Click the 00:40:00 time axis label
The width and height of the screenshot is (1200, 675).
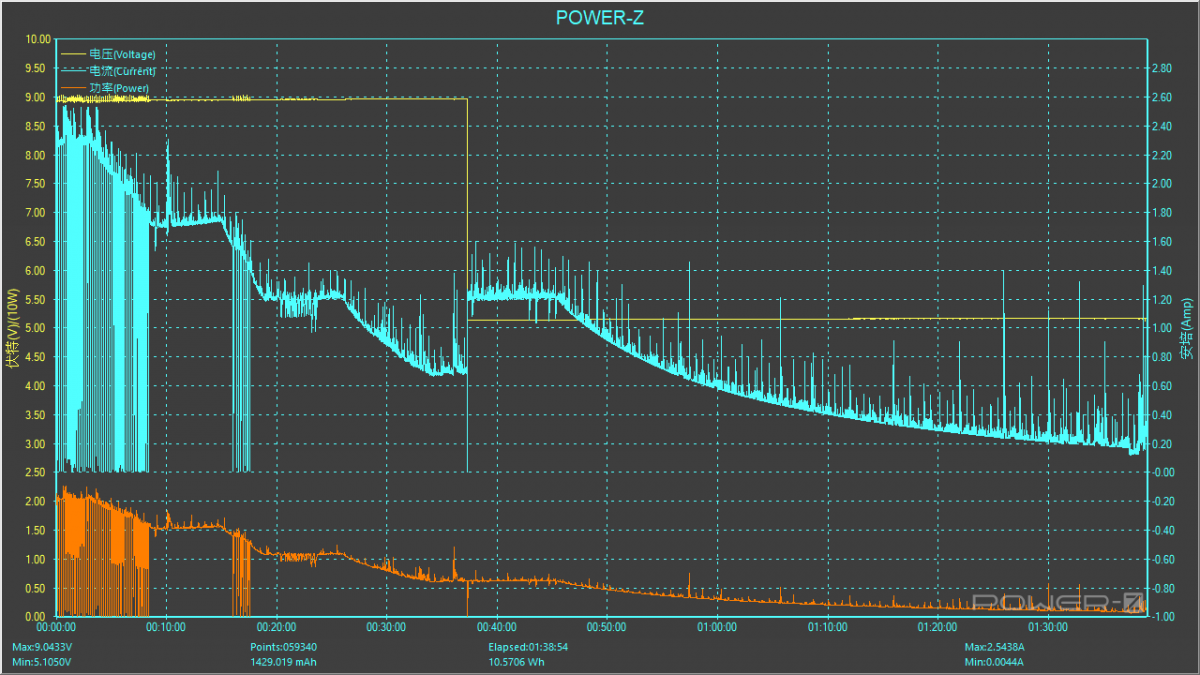(497, 627)
